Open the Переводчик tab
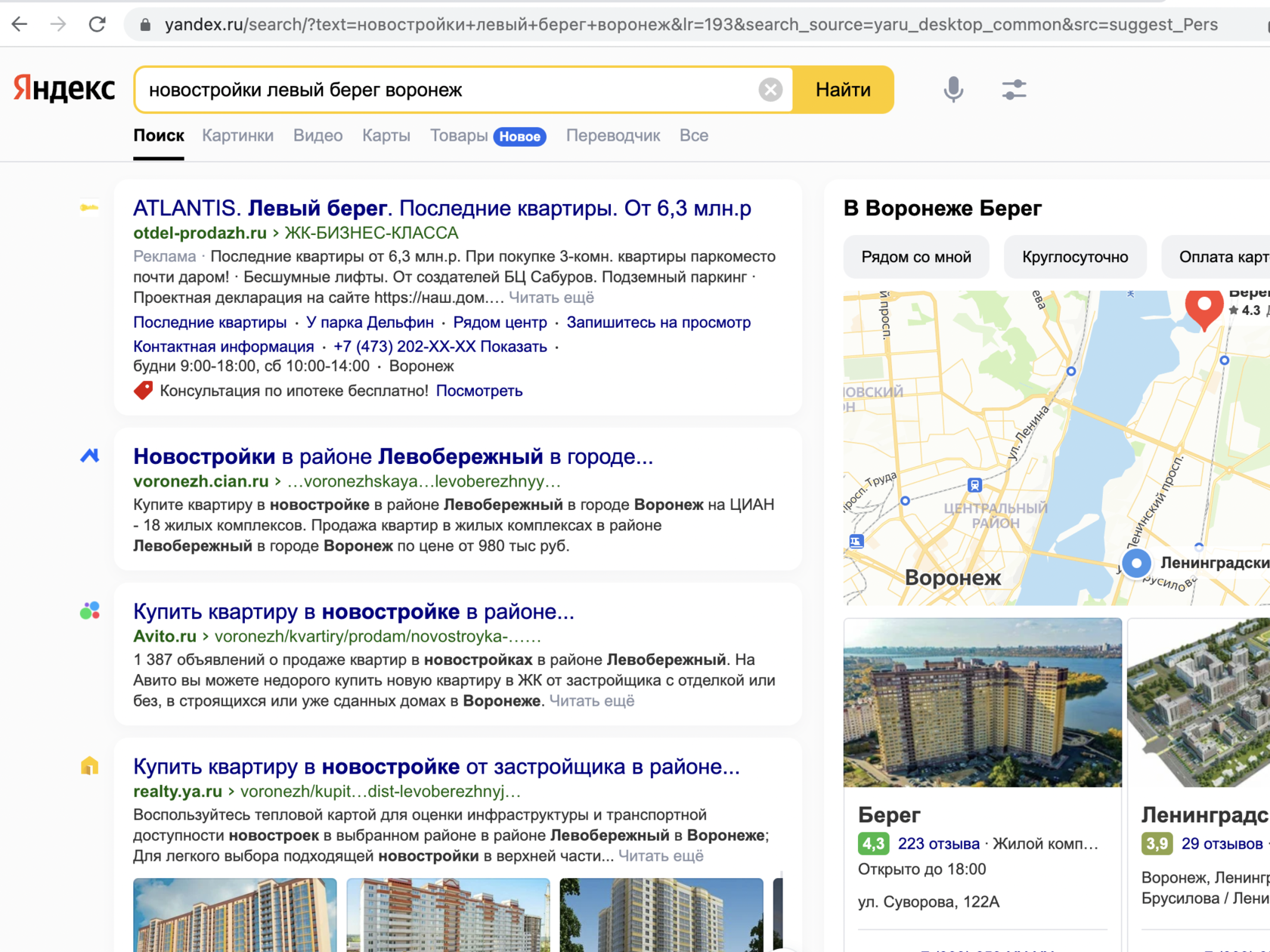Viewport: 1270px width, 952px height. (x=613, y=136)
